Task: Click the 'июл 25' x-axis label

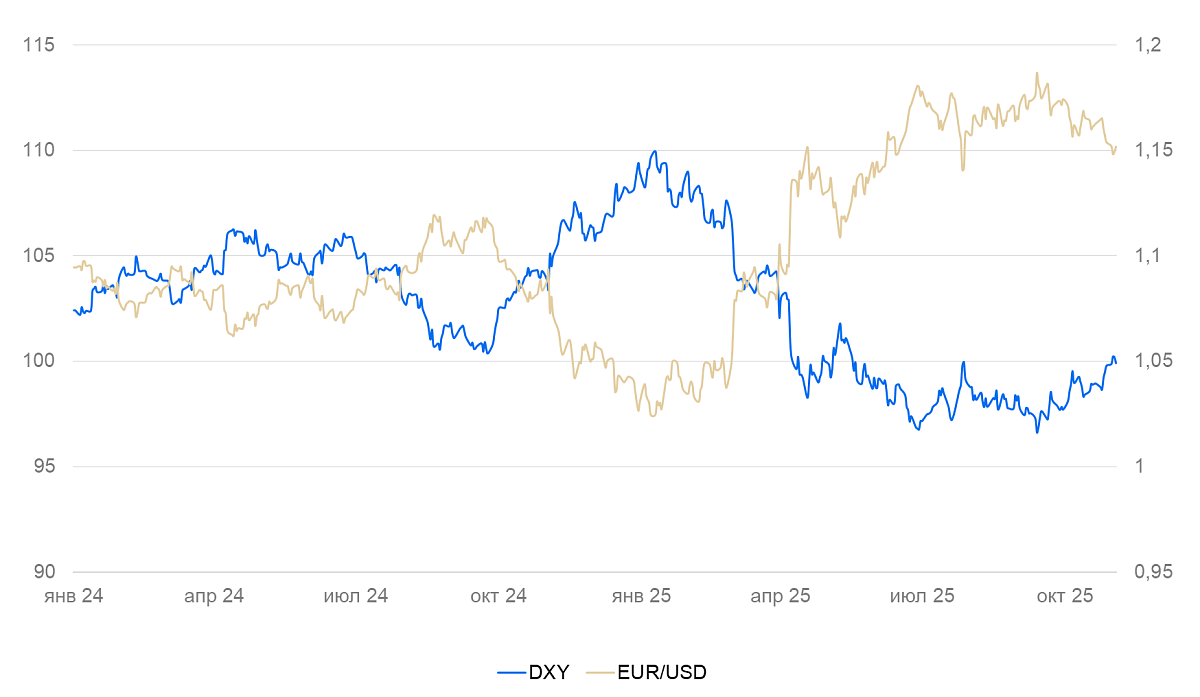Action: tap(922, 596)
